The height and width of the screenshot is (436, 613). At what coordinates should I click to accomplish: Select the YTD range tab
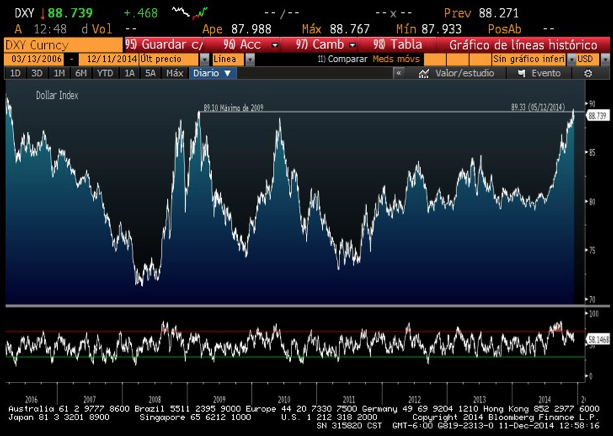(105, 73)
